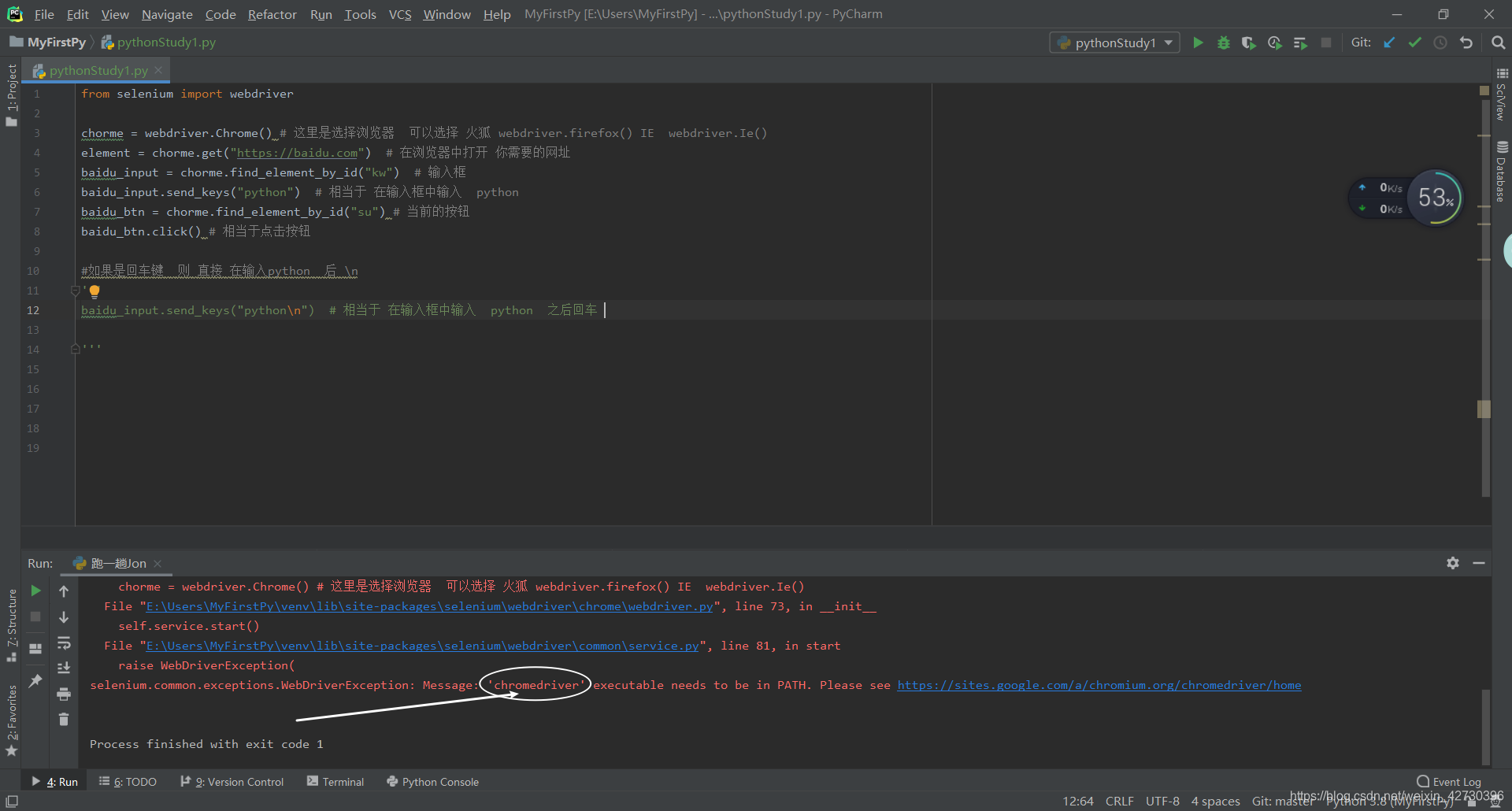Open Git history clock icon
1512x811 pixels.
coord(1440,43)
